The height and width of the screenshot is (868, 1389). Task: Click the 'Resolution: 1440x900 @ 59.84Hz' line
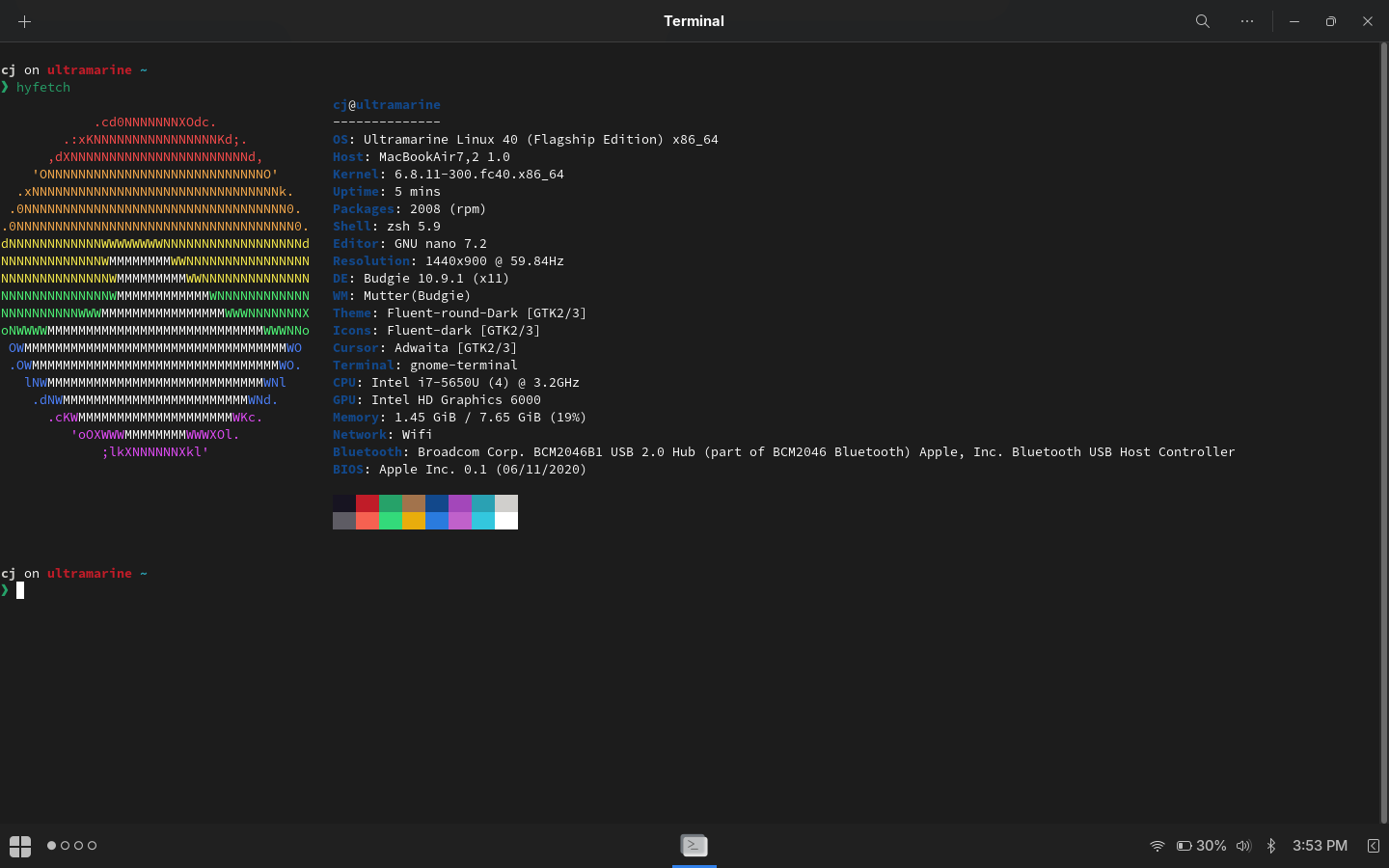(x=449, y=260)
